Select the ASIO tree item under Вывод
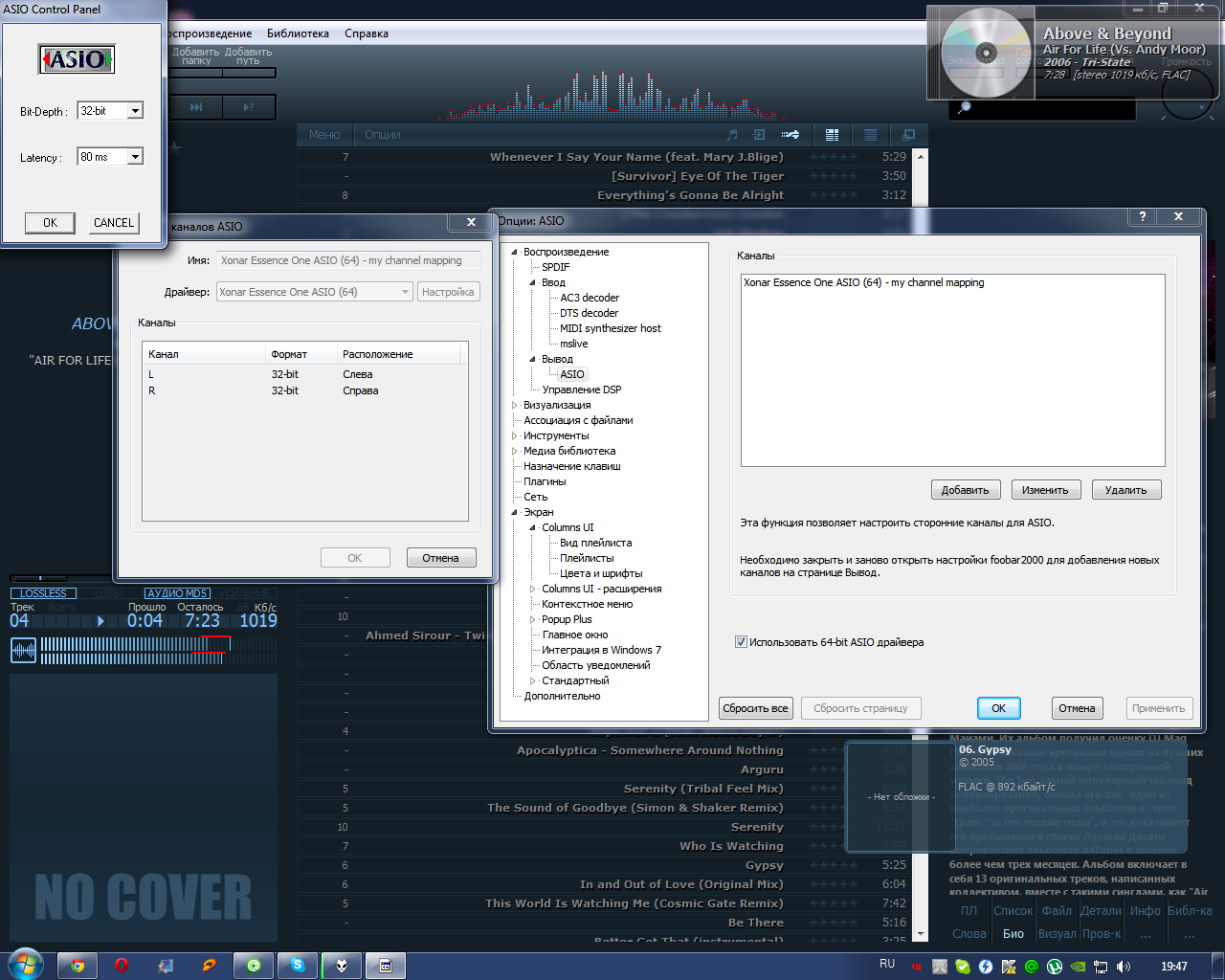 [x=572, y=374]
